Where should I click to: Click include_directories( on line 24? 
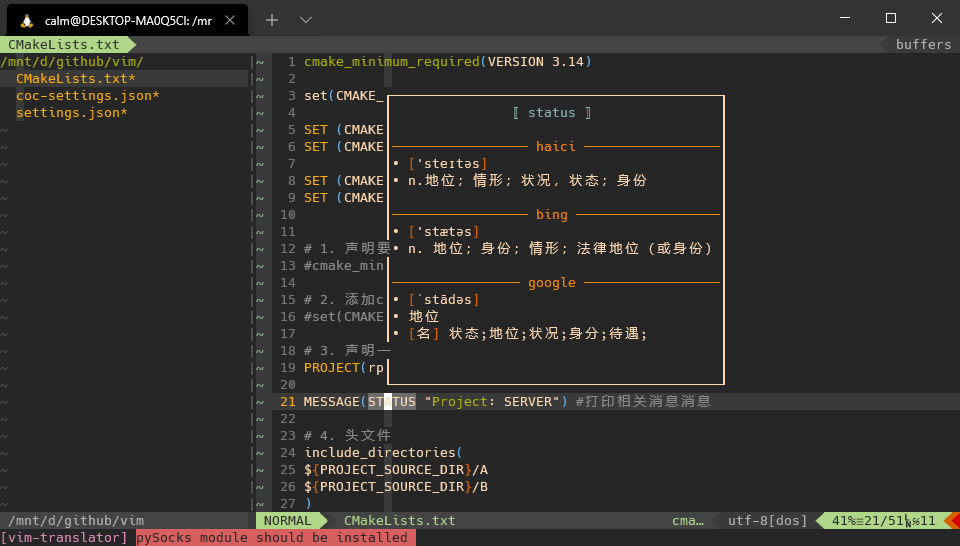tap(384, 453)
